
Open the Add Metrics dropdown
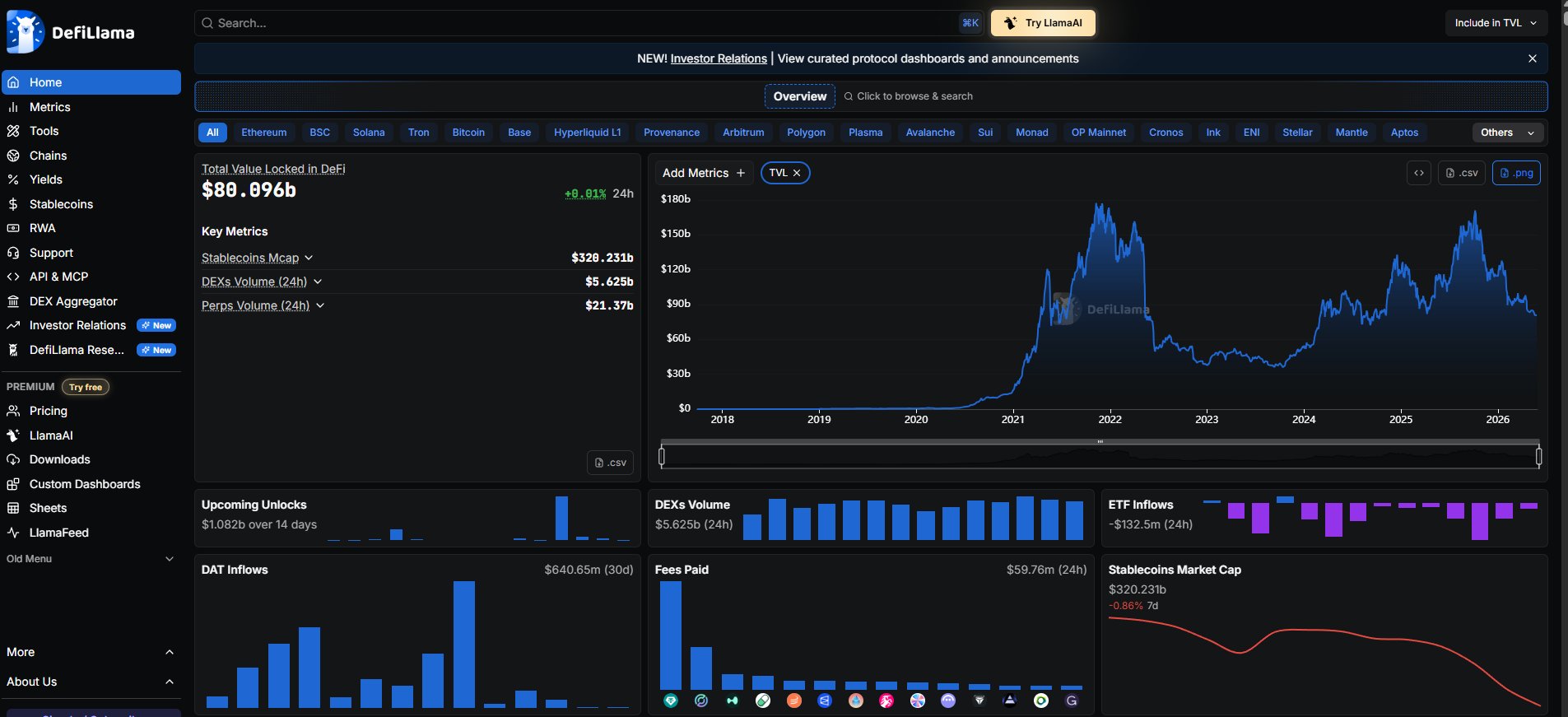click(704, 173)
